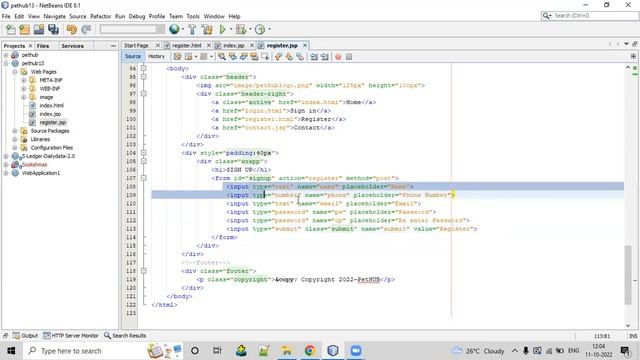Expand the META-INF folder
640x360 pixels.
coord(23,80)
